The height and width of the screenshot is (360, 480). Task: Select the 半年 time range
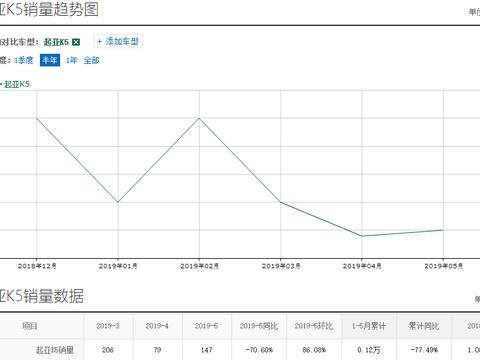point(50,60)
